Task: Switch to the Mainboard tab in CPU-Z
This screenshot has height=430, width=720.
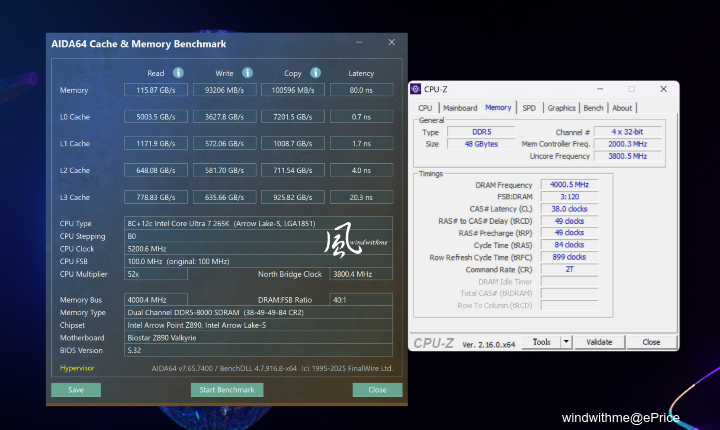Action: click(460, 108)
